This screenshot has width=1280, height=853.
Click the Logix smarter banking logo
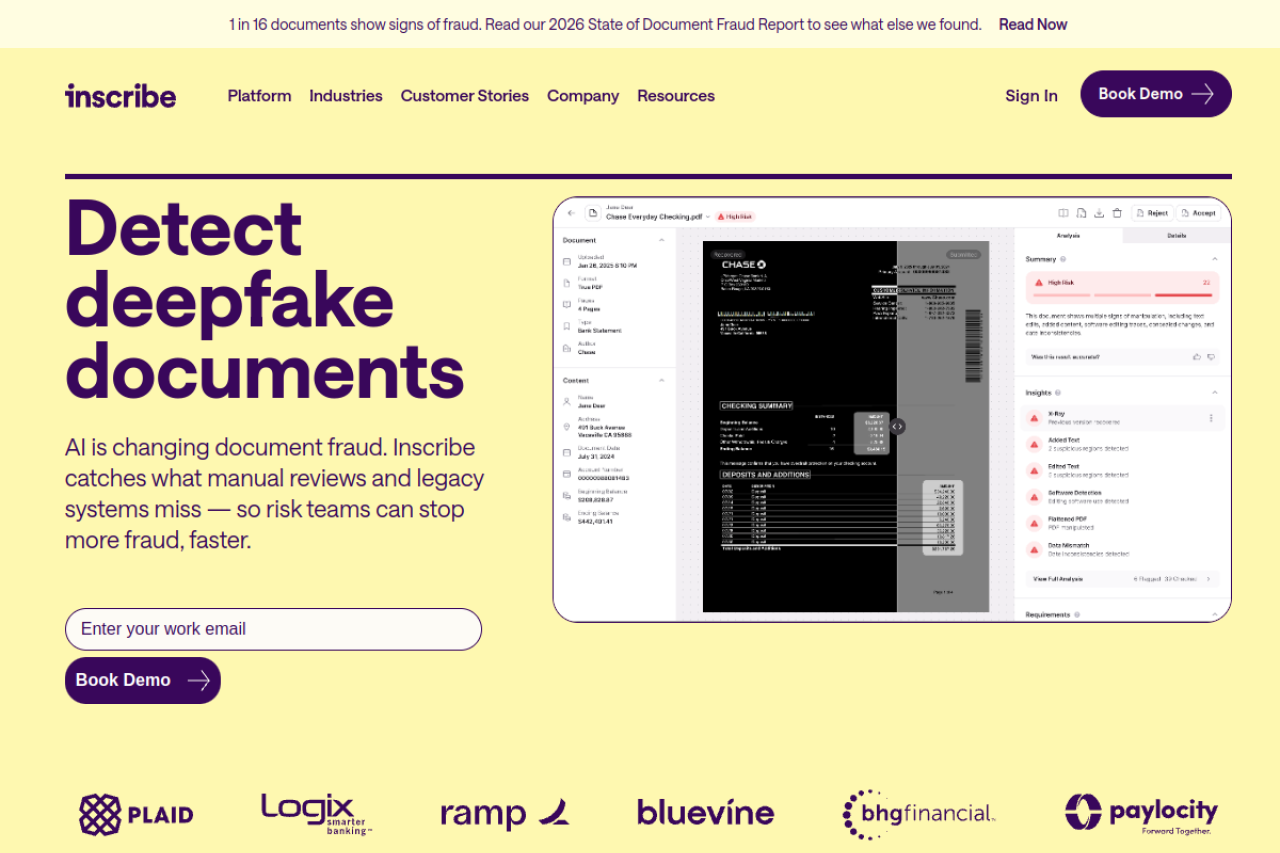(x=316, y=814)
